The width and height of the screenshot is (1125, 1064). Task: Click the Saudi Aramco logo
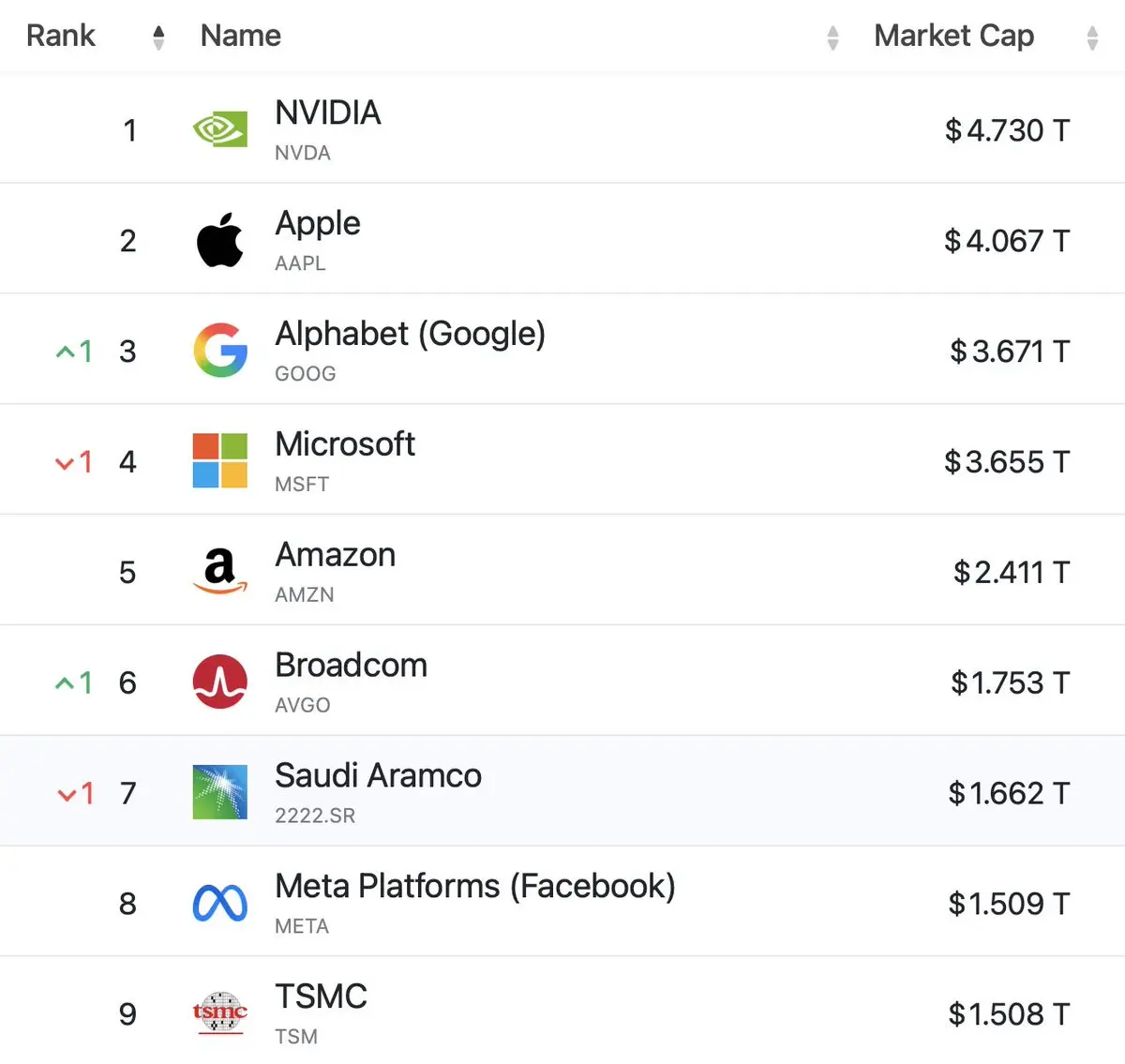pos(220,792)
